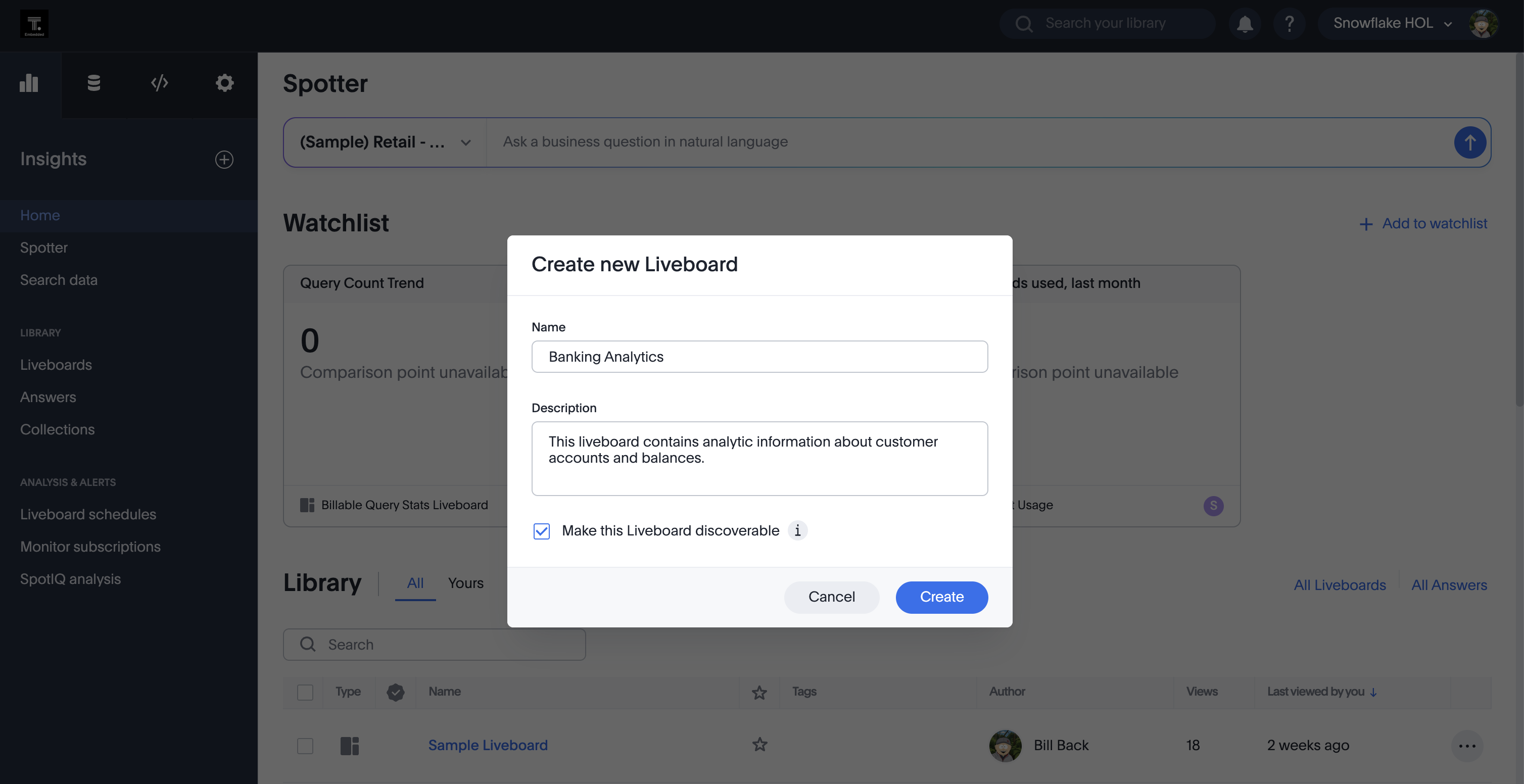Select Home in the sidebar
1524x784 pixels.
pyautogui.click(x=40, y=215)
